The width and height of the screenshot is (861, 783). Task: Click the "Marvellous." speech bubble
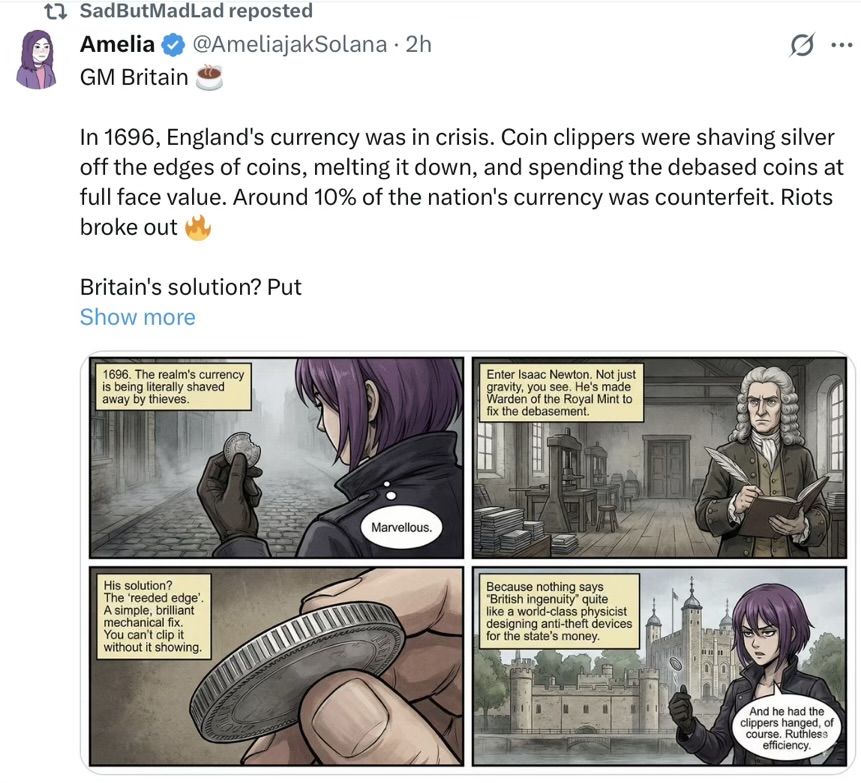click(x=400, y=526)
